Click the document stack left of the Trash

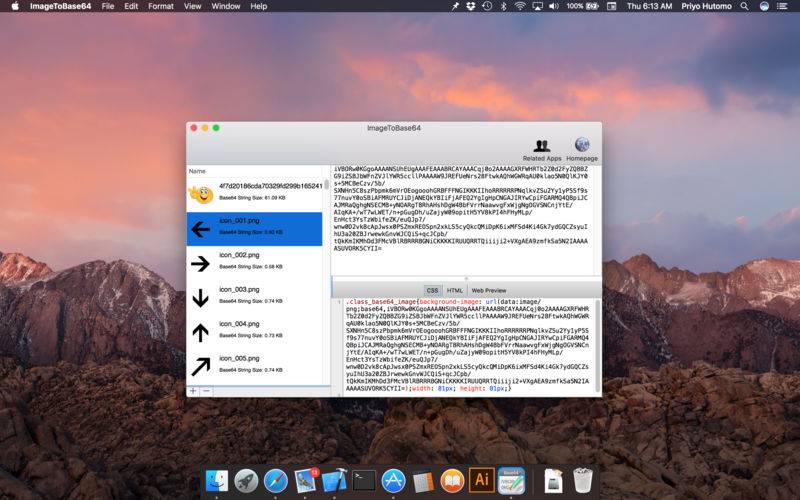click(x=554, y=481)
